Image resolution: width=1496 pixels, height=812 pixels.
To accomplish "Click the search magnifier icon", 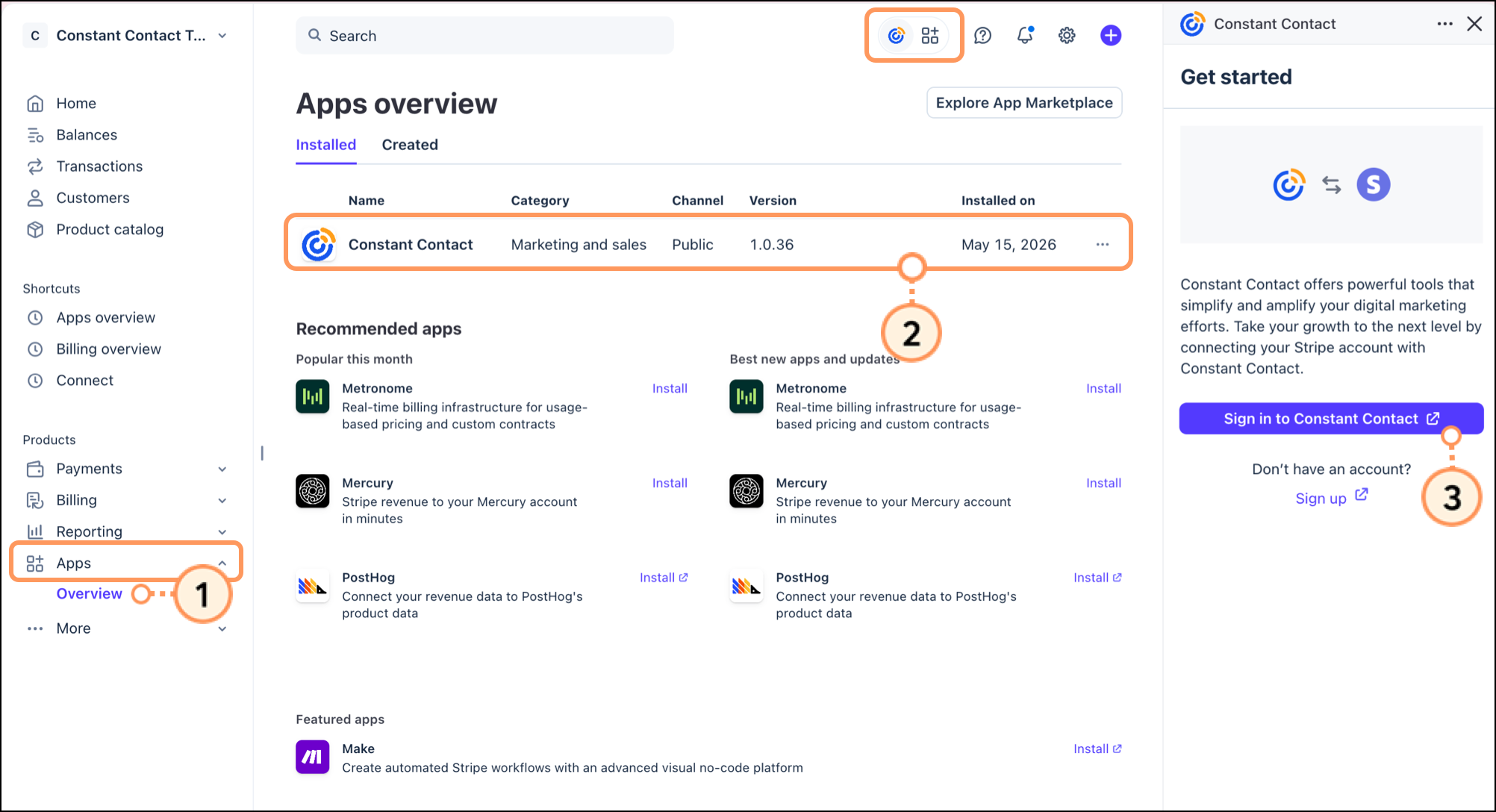I will (x=315, y=35).
